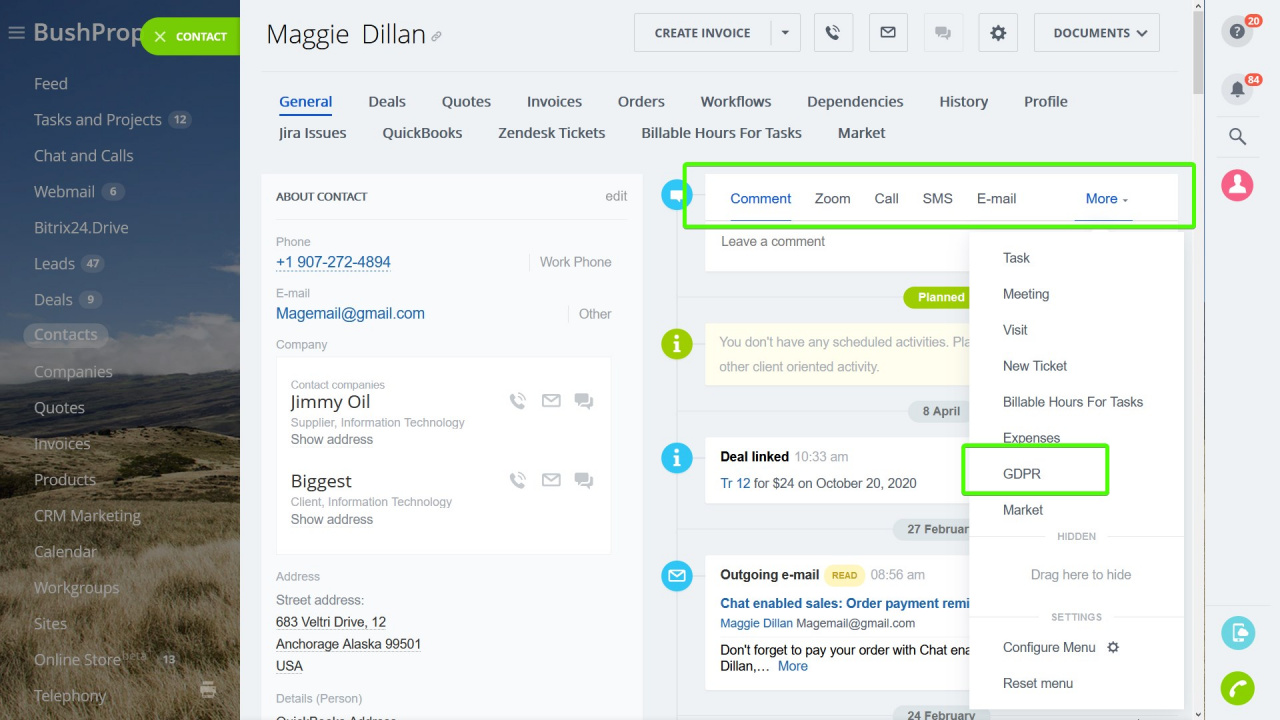The image size is (1280, 720).
Task: Open the gear settings icon in header
Action: (998, 33)
